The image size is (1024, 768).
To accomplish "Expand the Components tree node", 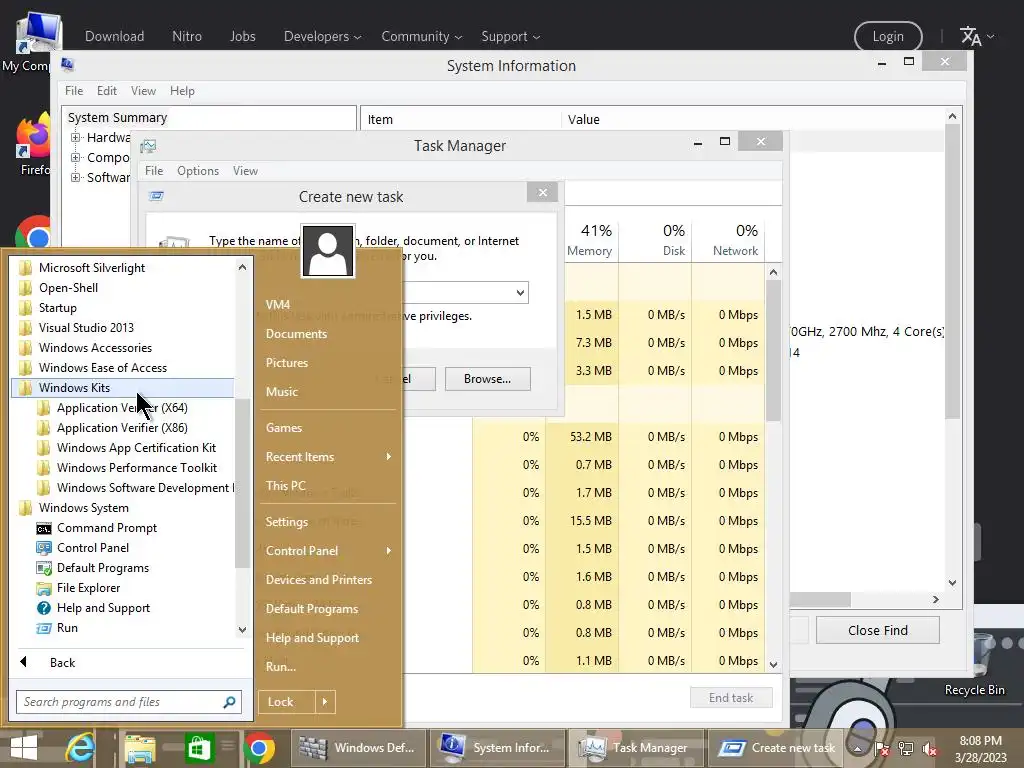I will (x=76, y=157).
